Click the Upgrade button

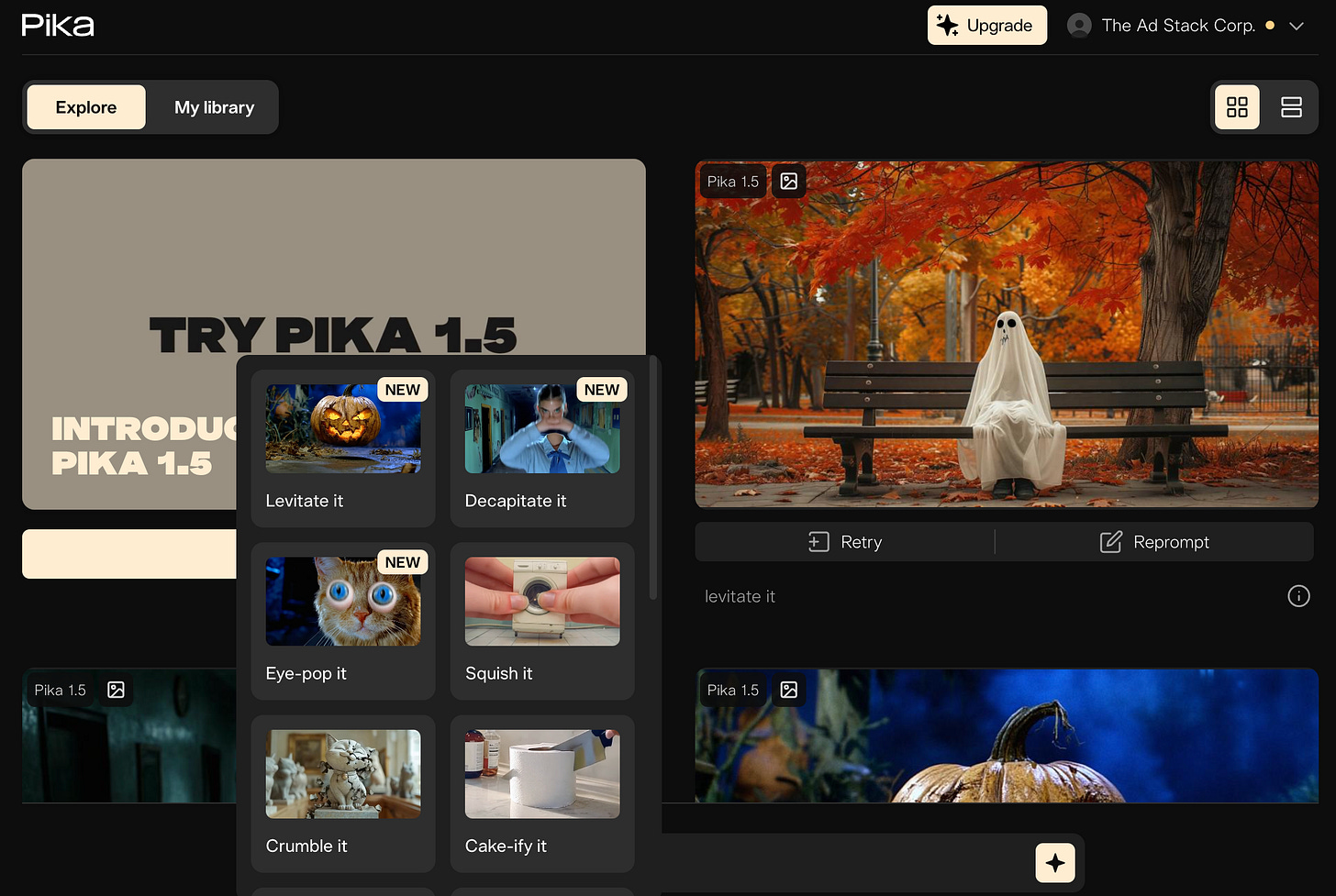(x=987, y=26)
